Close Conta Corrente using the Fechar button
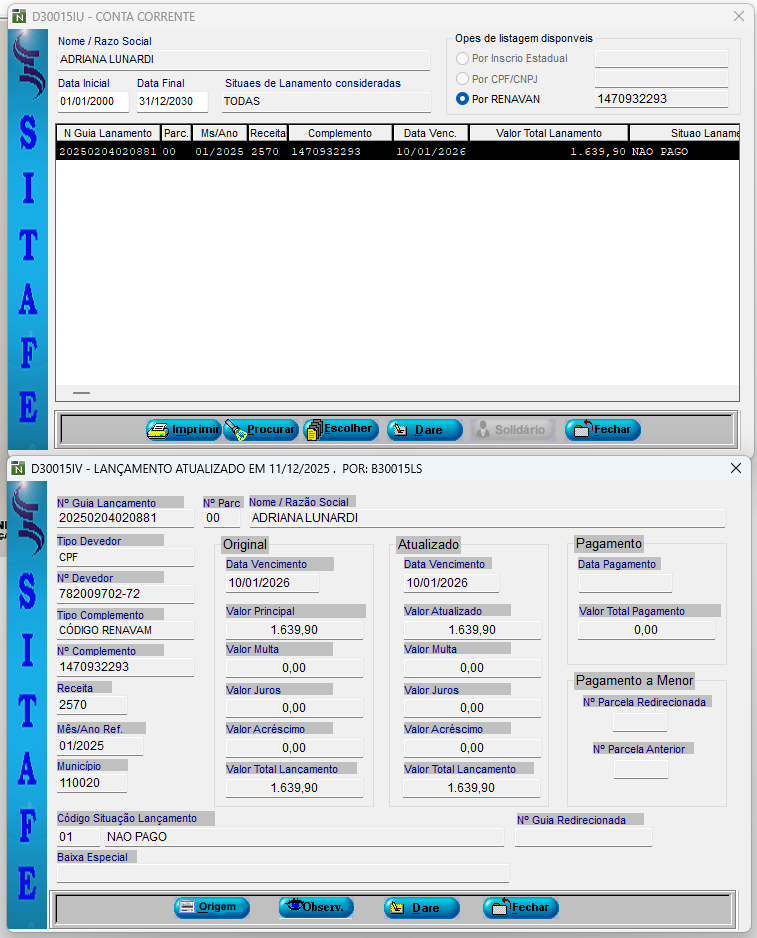Image resolution: width=757 pixels, height=938 pixels. pos(602,430)
